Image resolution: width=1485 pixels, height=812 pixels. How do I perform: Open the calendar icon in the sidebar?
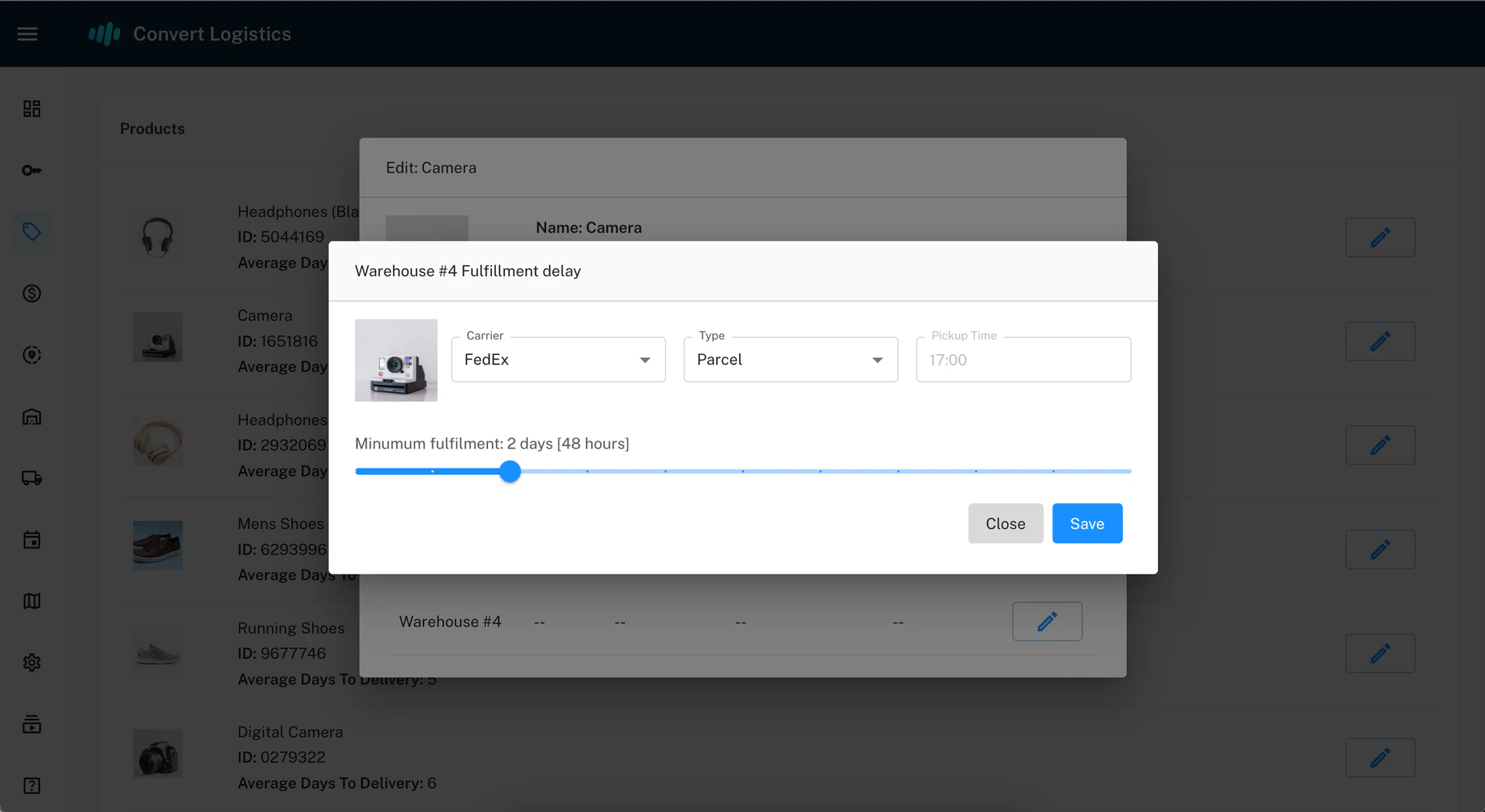(32, 539)
